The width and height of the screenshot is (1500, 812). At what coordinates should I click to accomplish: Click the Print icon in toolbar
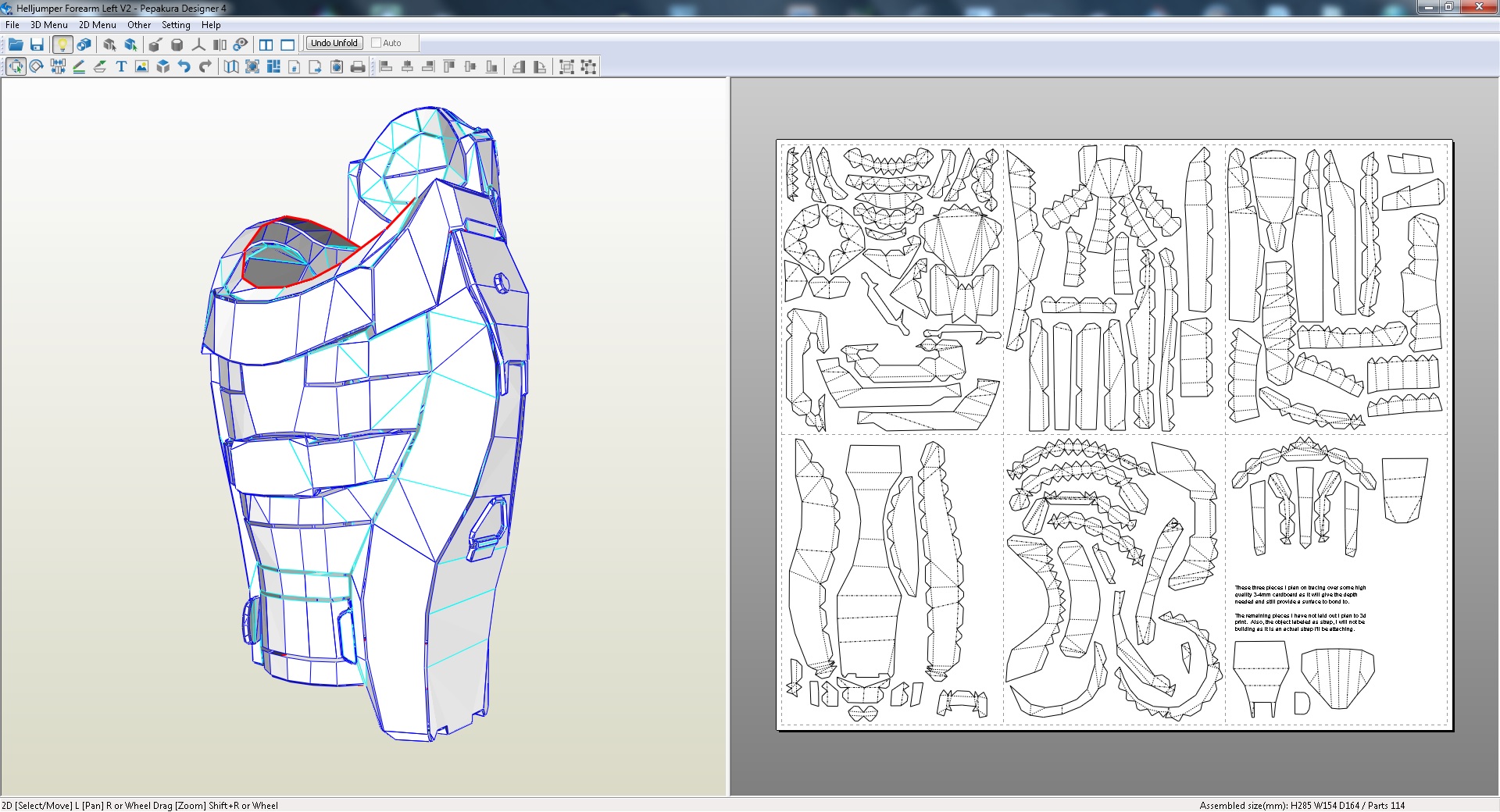[358, 67]
